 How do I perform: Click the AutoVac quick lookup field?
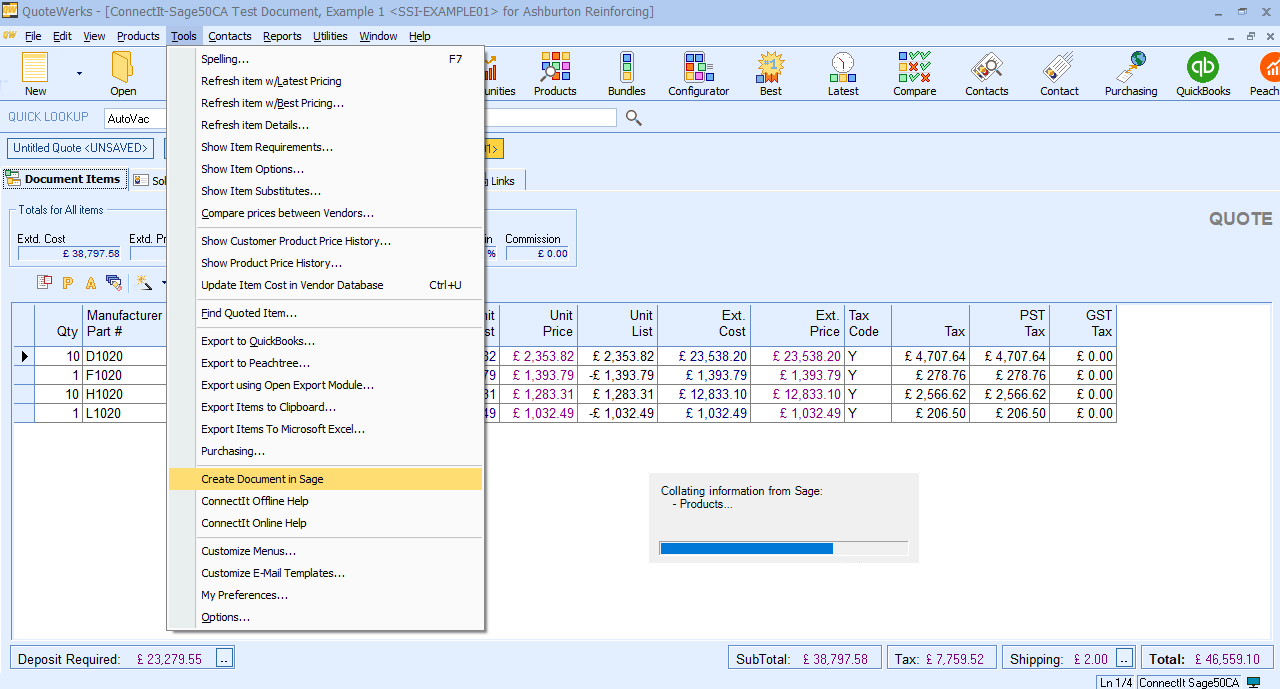135,118
